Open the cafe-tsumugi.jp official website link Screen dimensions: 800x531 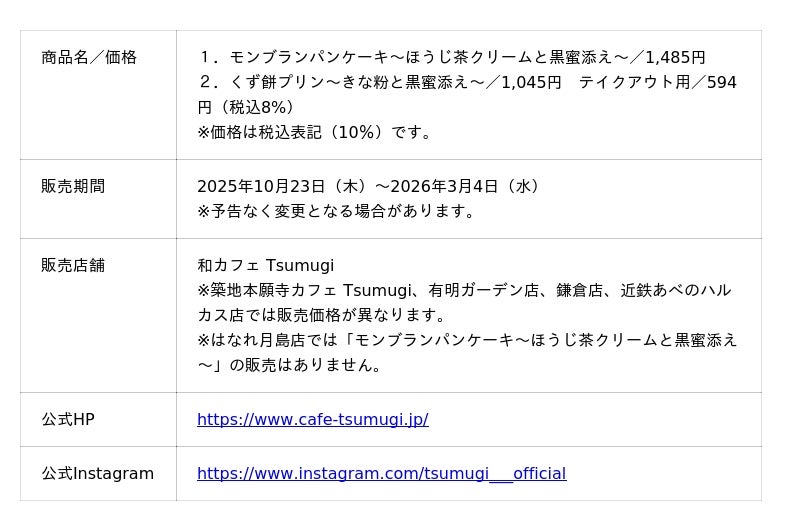click(312, 420)
